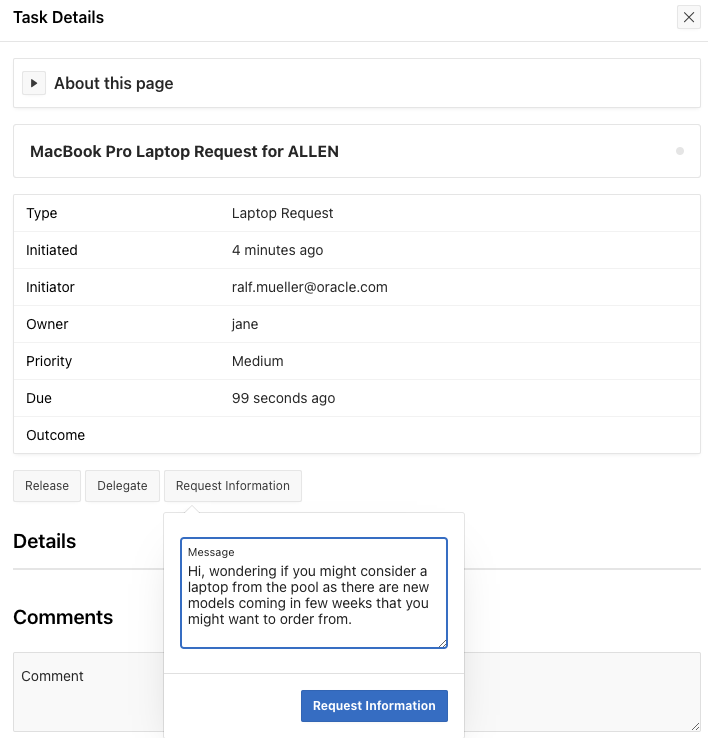Select the Owner value jane
The height and width of the screenshot is (738, 708).
point(245,324)
